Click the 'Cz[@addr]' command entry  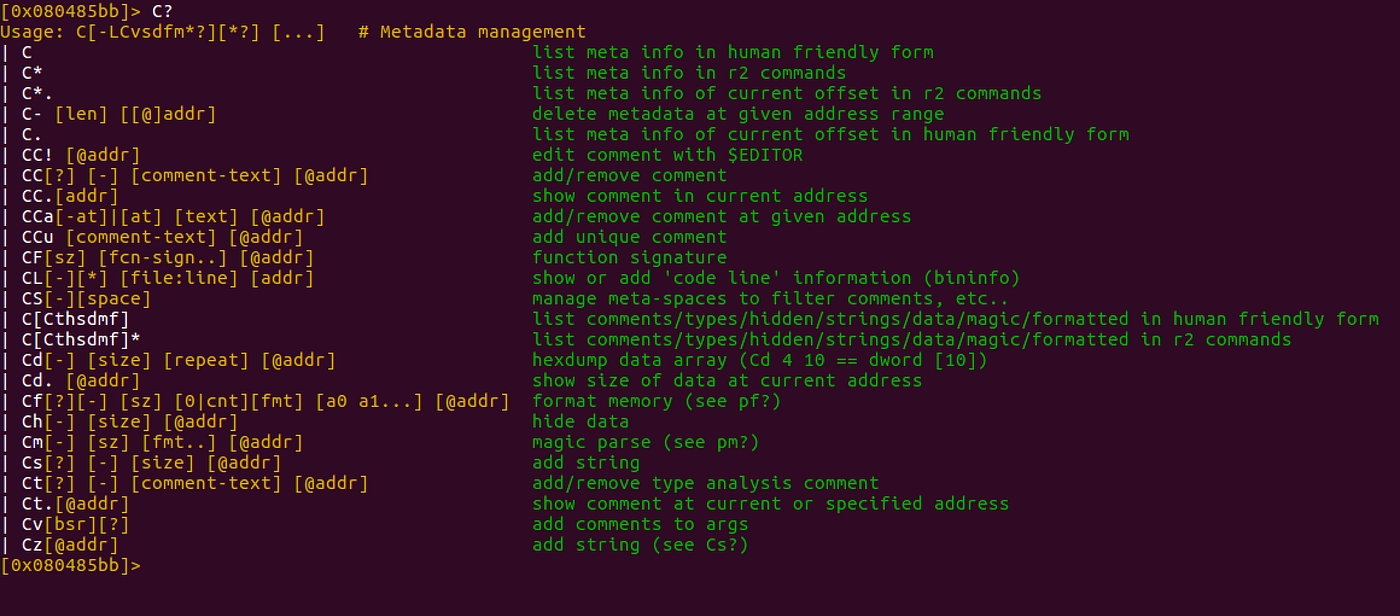70,545
